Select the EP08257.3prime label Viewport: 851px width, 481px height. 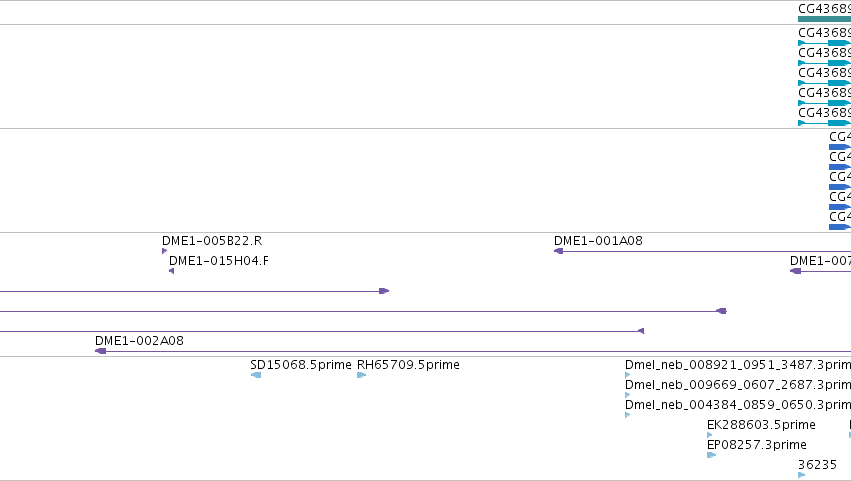(757, 445)
